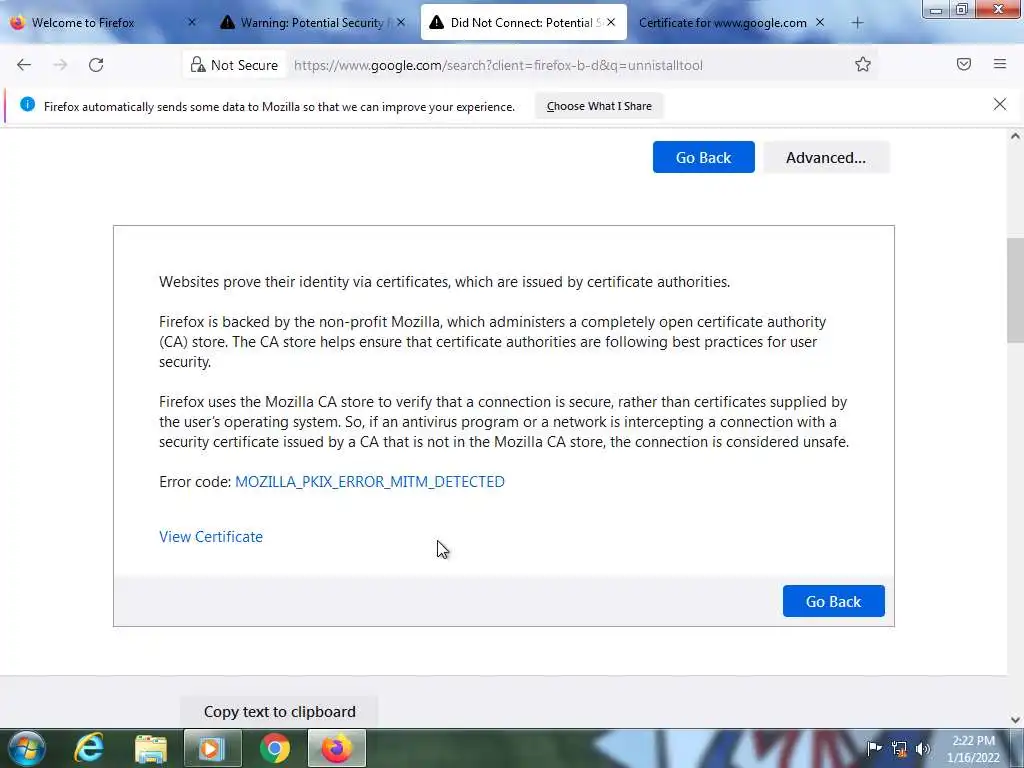Image resolution: width=1024 pixels, height=768 pixels.
Task: Click the Choose What I Share button
Action: point(599,106)
